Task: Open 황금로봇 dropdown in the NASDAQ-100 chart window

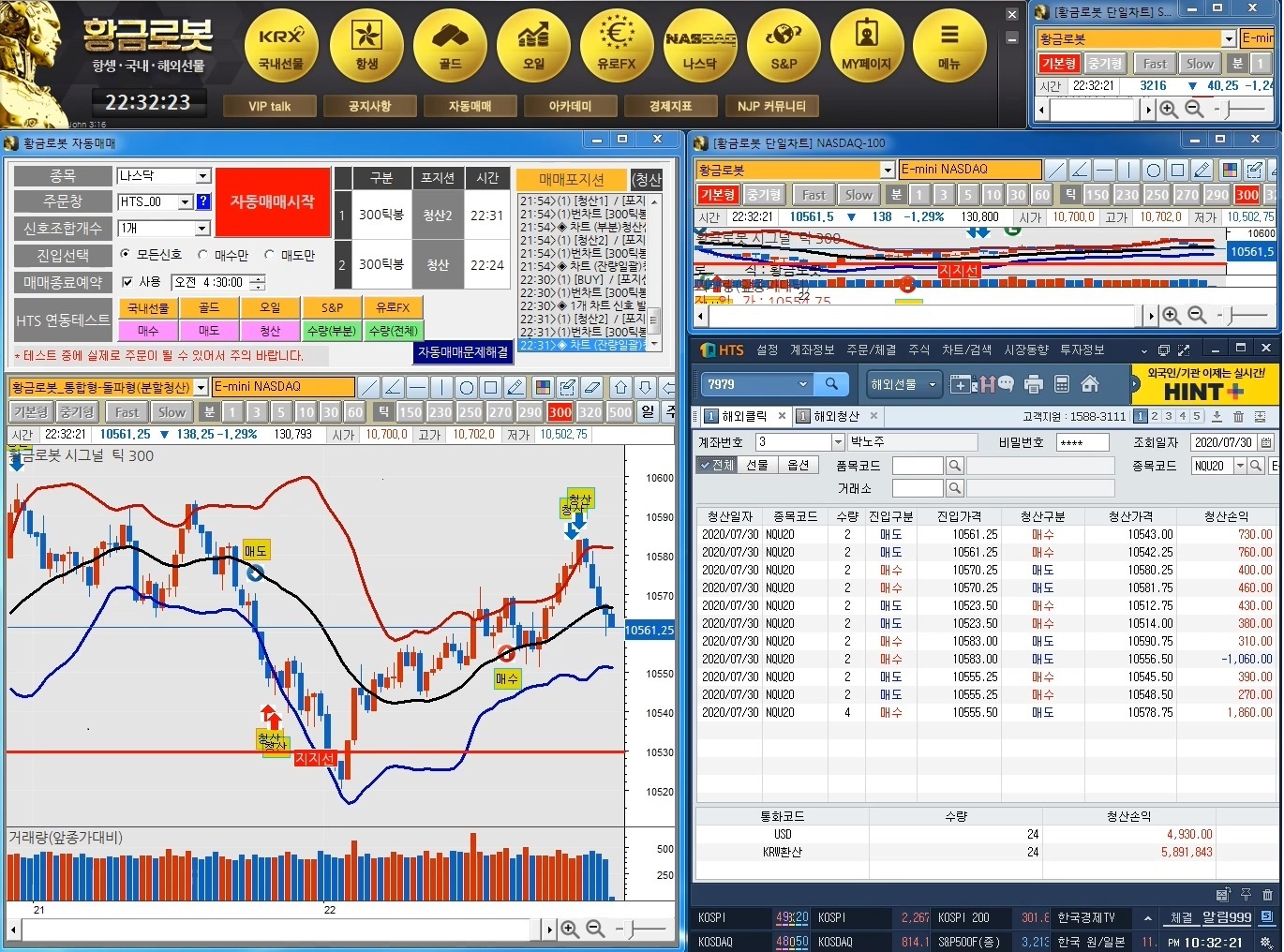Action: (x=888, y=170)
